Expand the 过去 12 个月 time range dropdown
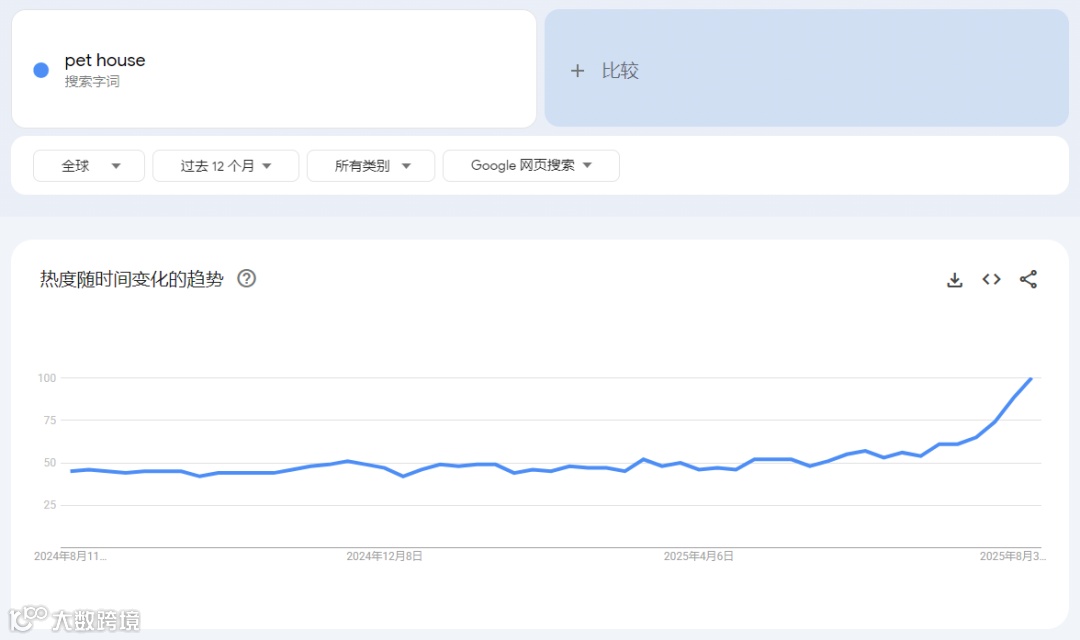 coord(226,165)
